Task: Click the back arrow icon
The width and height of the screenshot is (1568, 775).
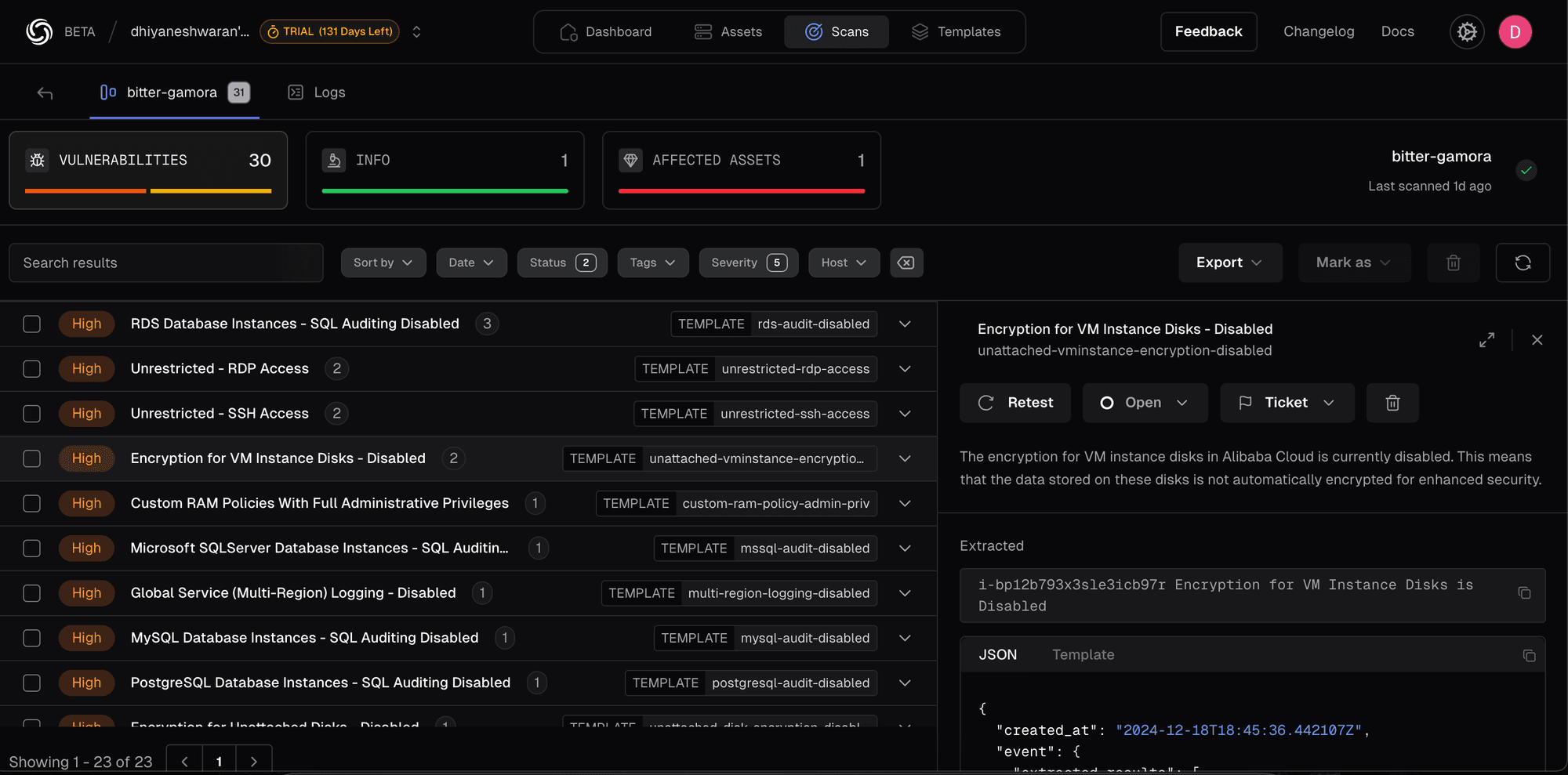Action: pos(45,93)
